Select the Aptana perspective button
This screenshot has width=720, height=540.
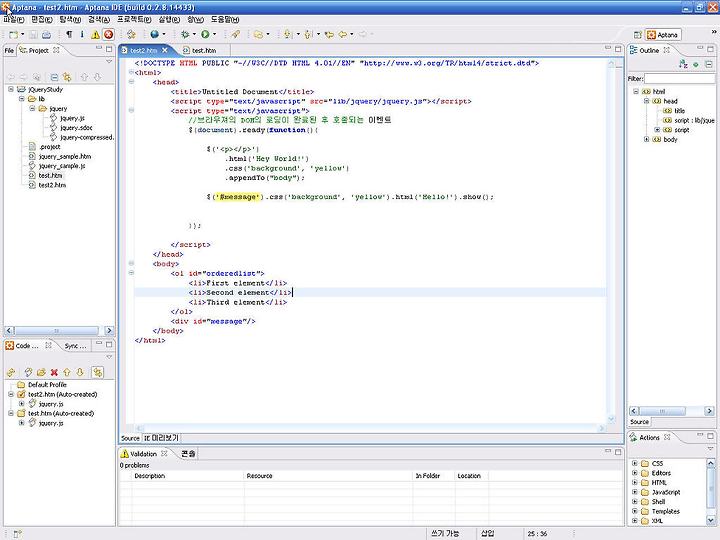(663, 35)
